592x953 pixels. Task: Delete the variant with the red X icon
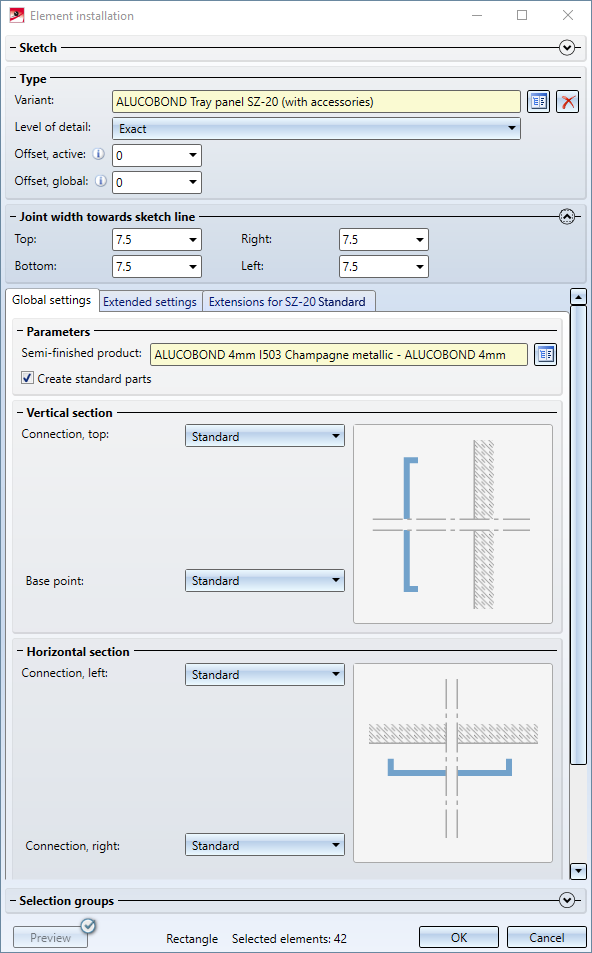tap(568, 101)
